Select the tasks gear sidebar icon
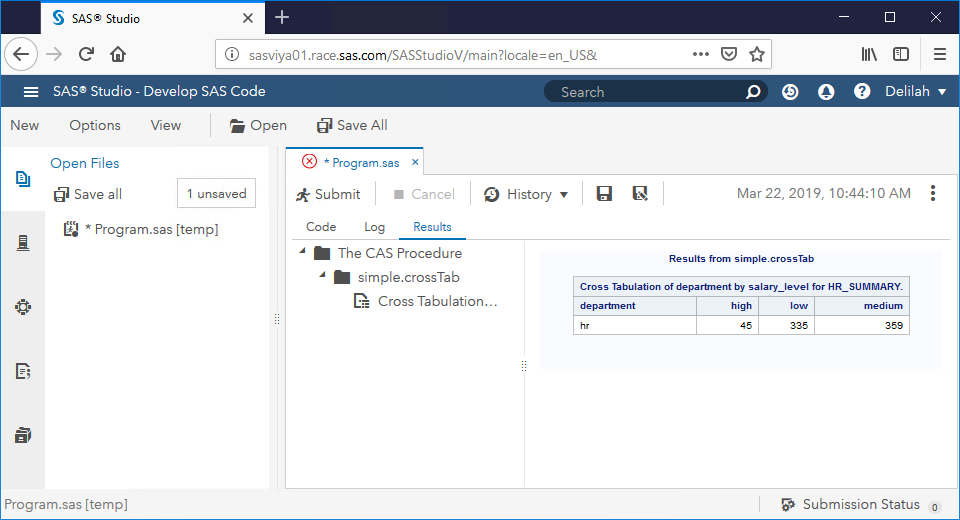The height and width of the screenshot is (520, 960). [x=23, y=307]
